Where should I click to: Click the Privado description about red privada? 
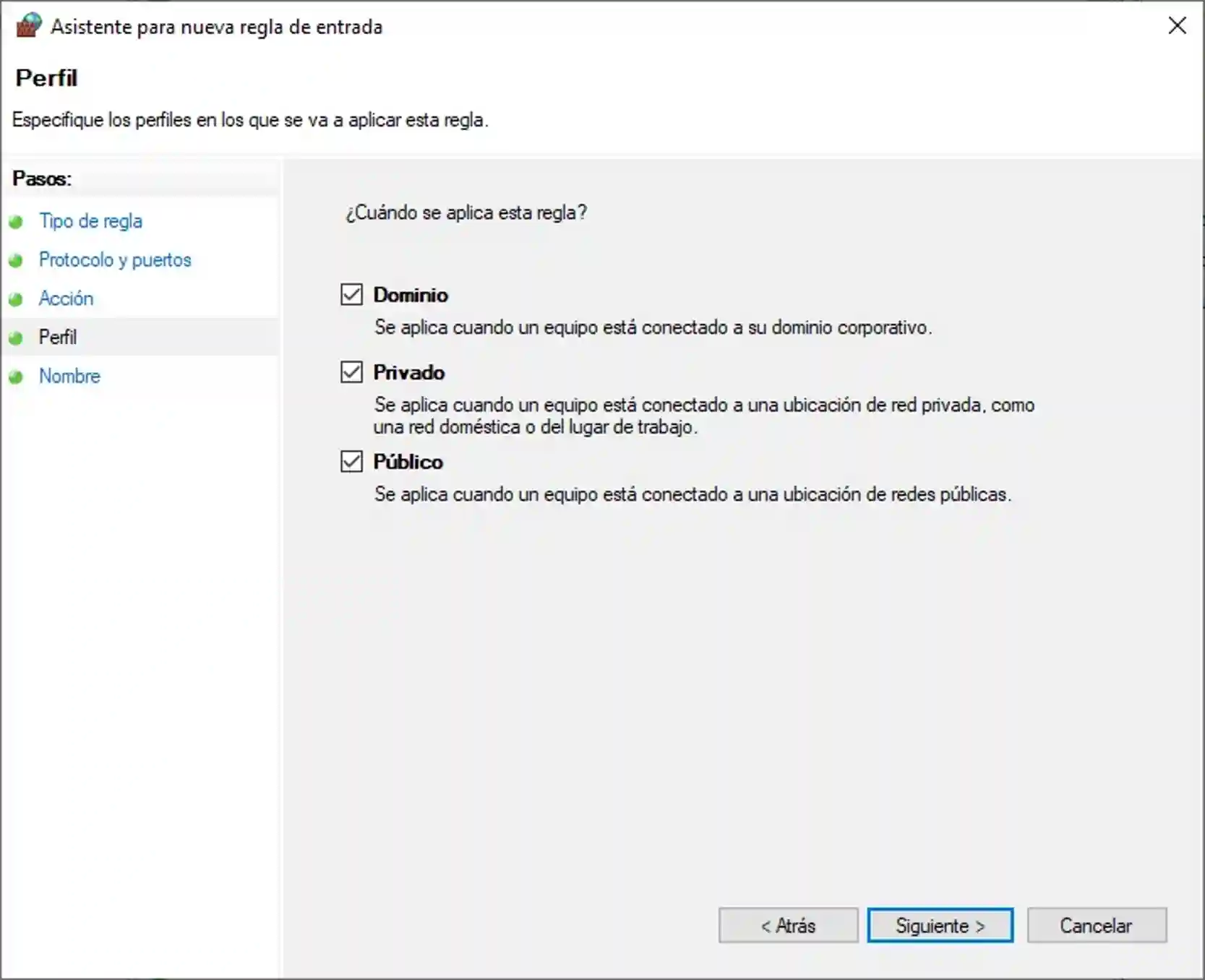(x=704, y=416)
